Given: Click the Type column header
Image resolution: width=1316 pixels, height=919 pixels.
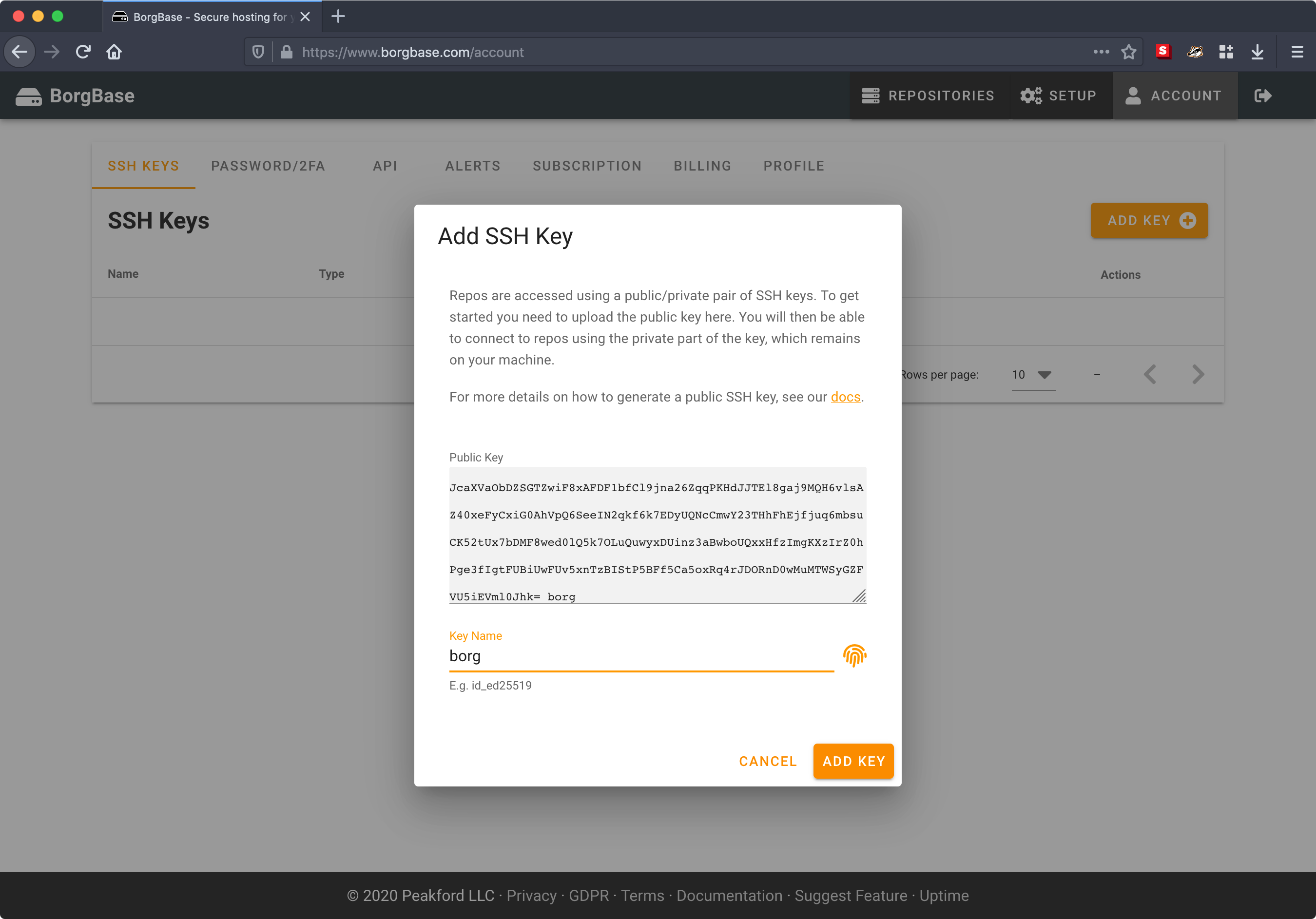Looking at the screenshot, I should (x=331, y=274).
